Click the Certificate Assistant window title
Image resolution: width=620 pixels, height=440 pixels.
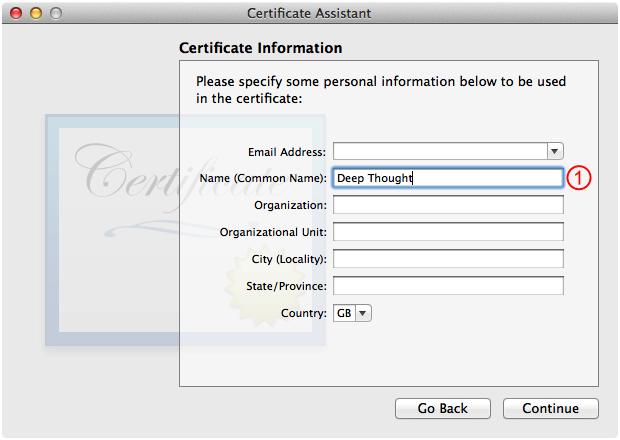pos(309,13)
